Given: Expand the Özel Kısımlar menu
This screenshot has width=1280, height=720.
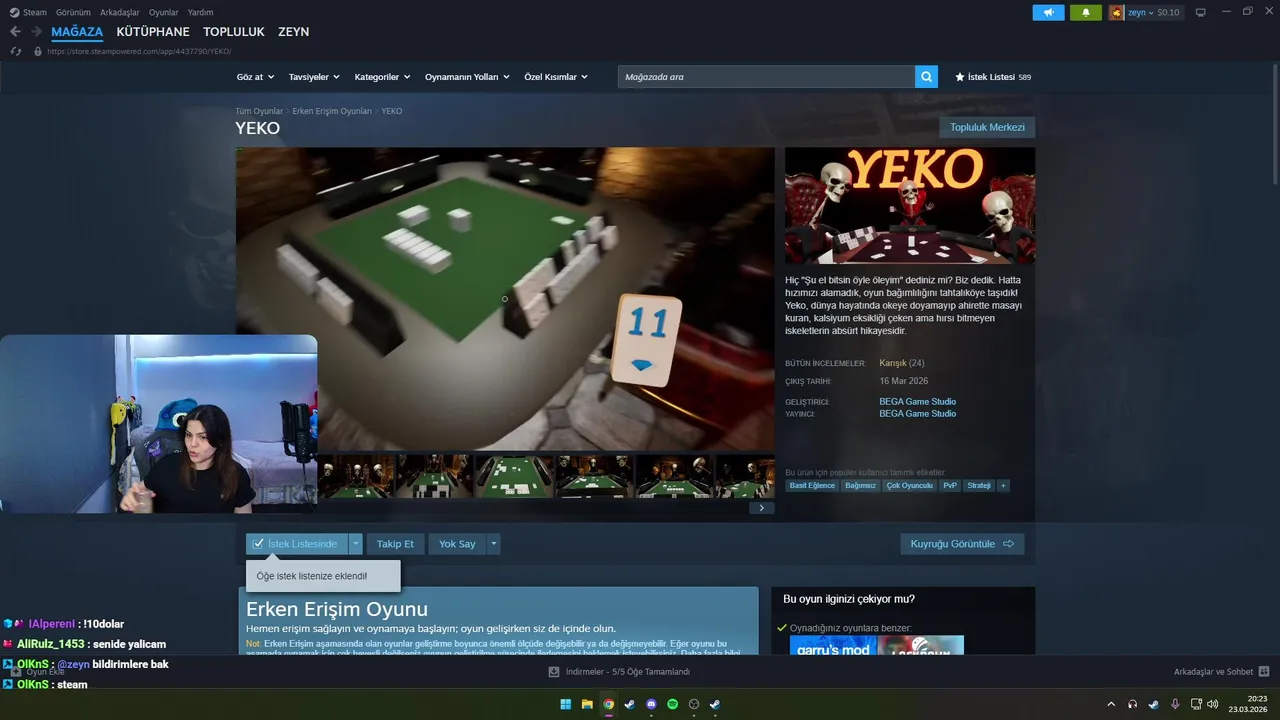Looking at the screenshot, I should (x=556, y=77).
